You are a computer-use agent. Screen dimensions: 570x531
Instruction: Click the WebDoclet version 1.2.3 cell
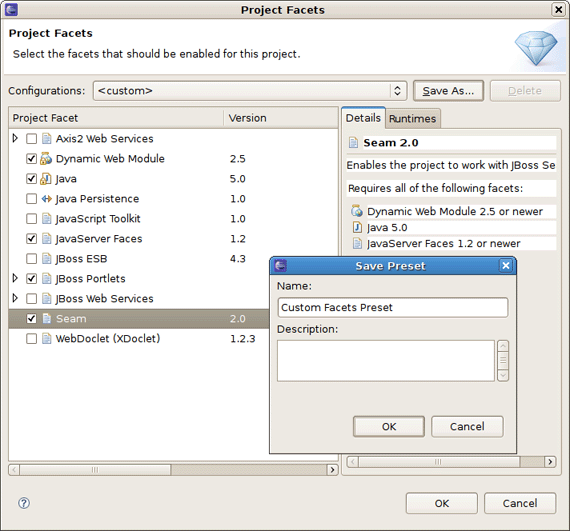coord(243,338)
